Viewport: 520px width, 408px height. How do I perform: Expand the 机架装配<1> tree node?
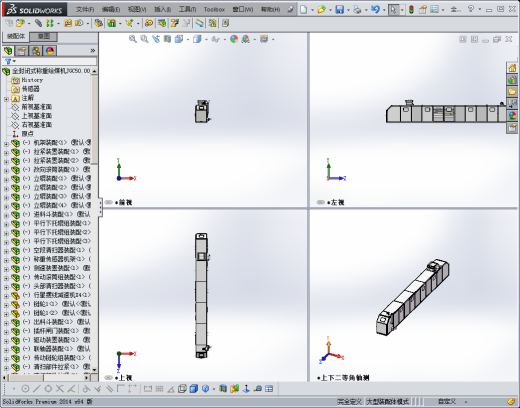(x=6, y=144)
